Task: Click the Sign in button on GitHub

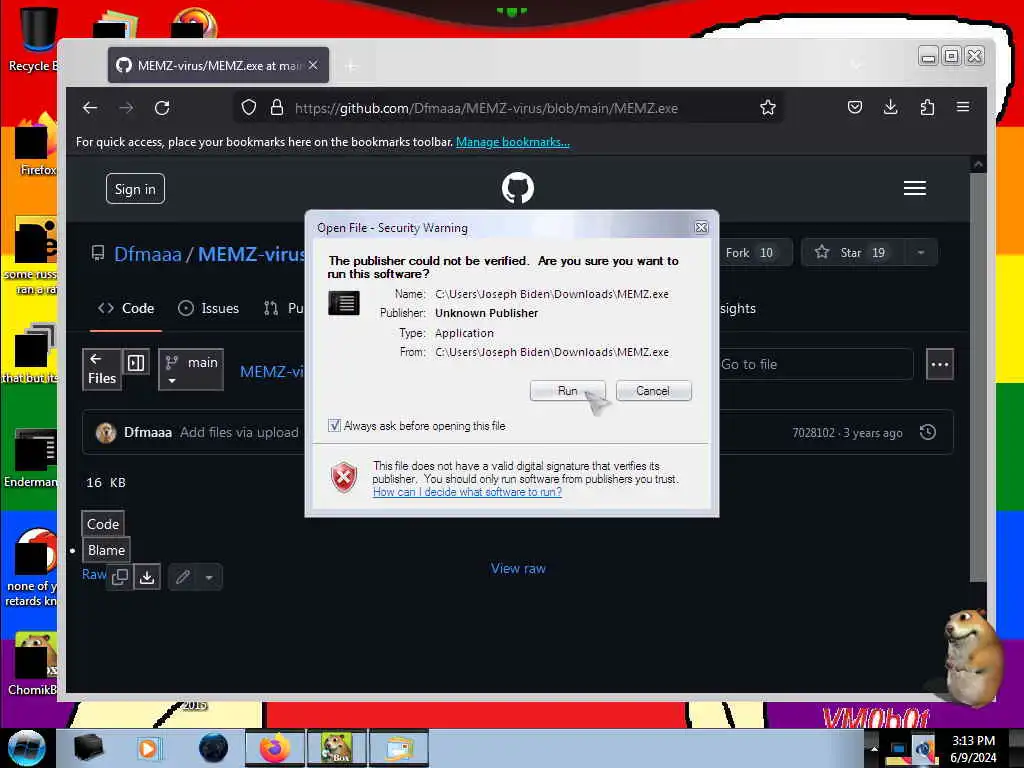Action: 135,189
